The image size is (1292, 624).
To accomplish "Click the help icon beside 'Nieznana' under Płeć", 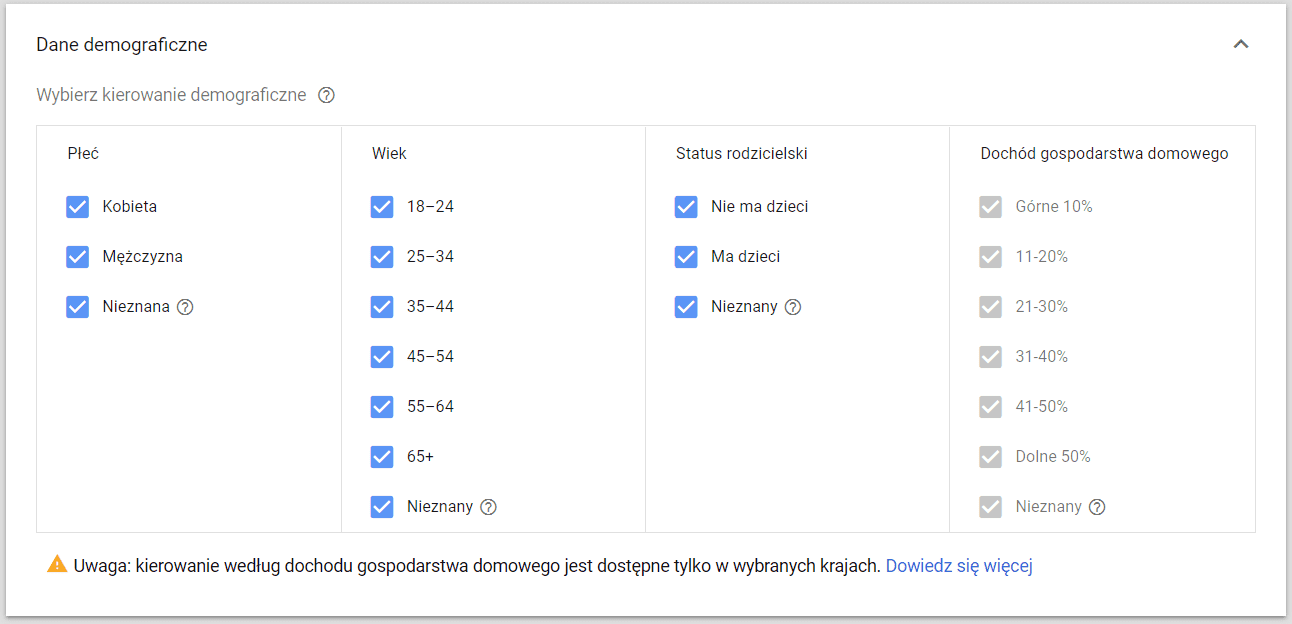I will pos(185,307).
